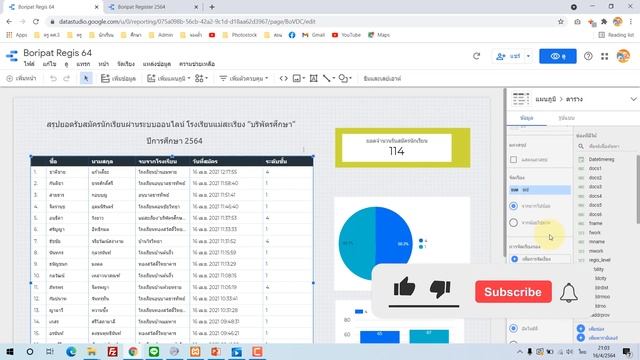Switch to Boripat Register 2564 browser tab
The image size is (640, 360).
[x=152, y=7]
